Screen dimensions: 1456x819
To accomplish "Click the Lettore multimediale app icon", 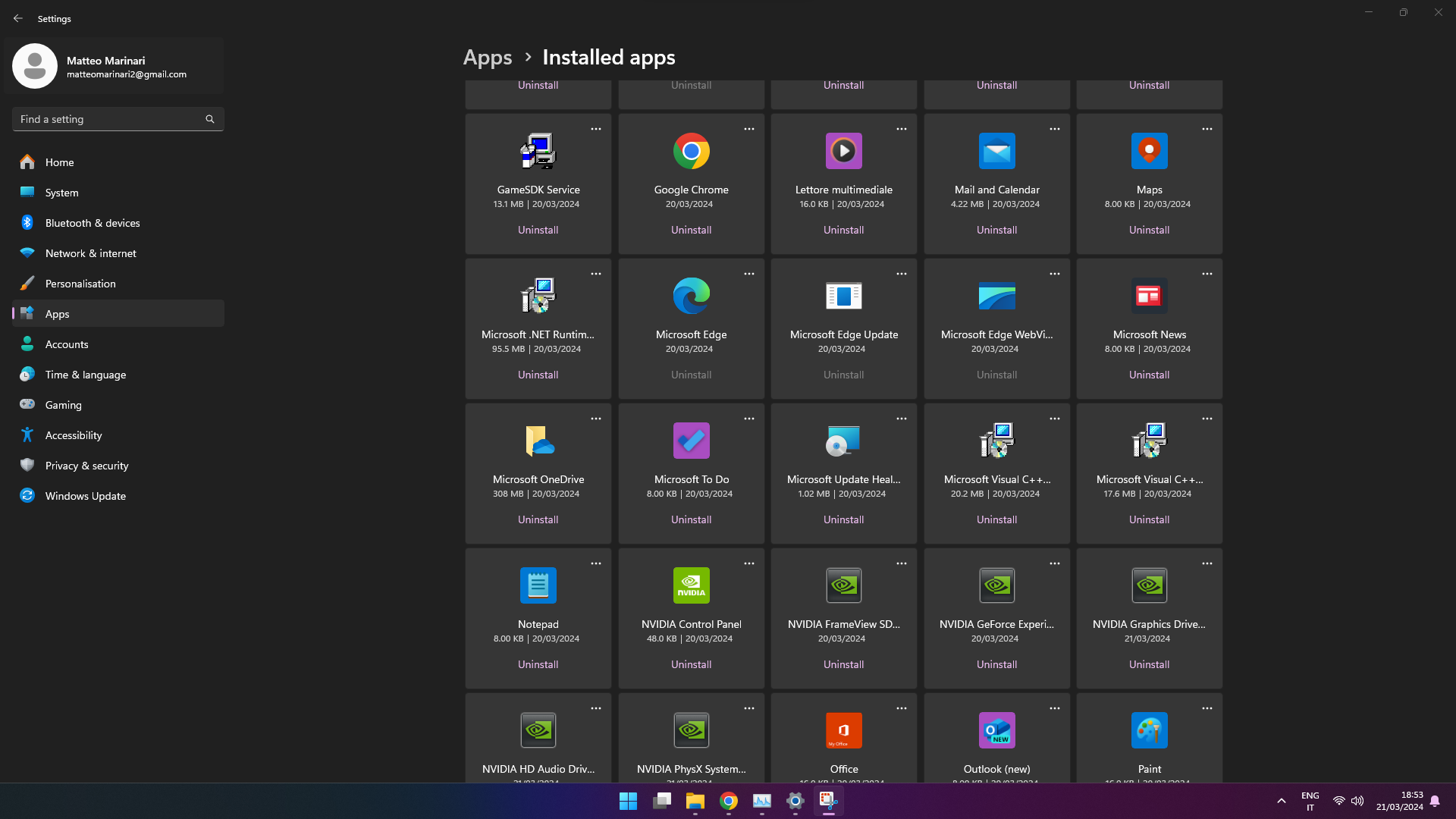I will 843,151.
